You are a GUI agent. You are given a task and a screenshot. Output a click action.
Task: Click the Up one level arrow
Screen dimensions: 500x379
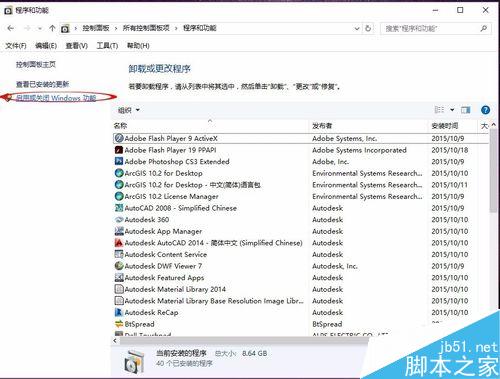pyautogui.click(x=52, y=28)
